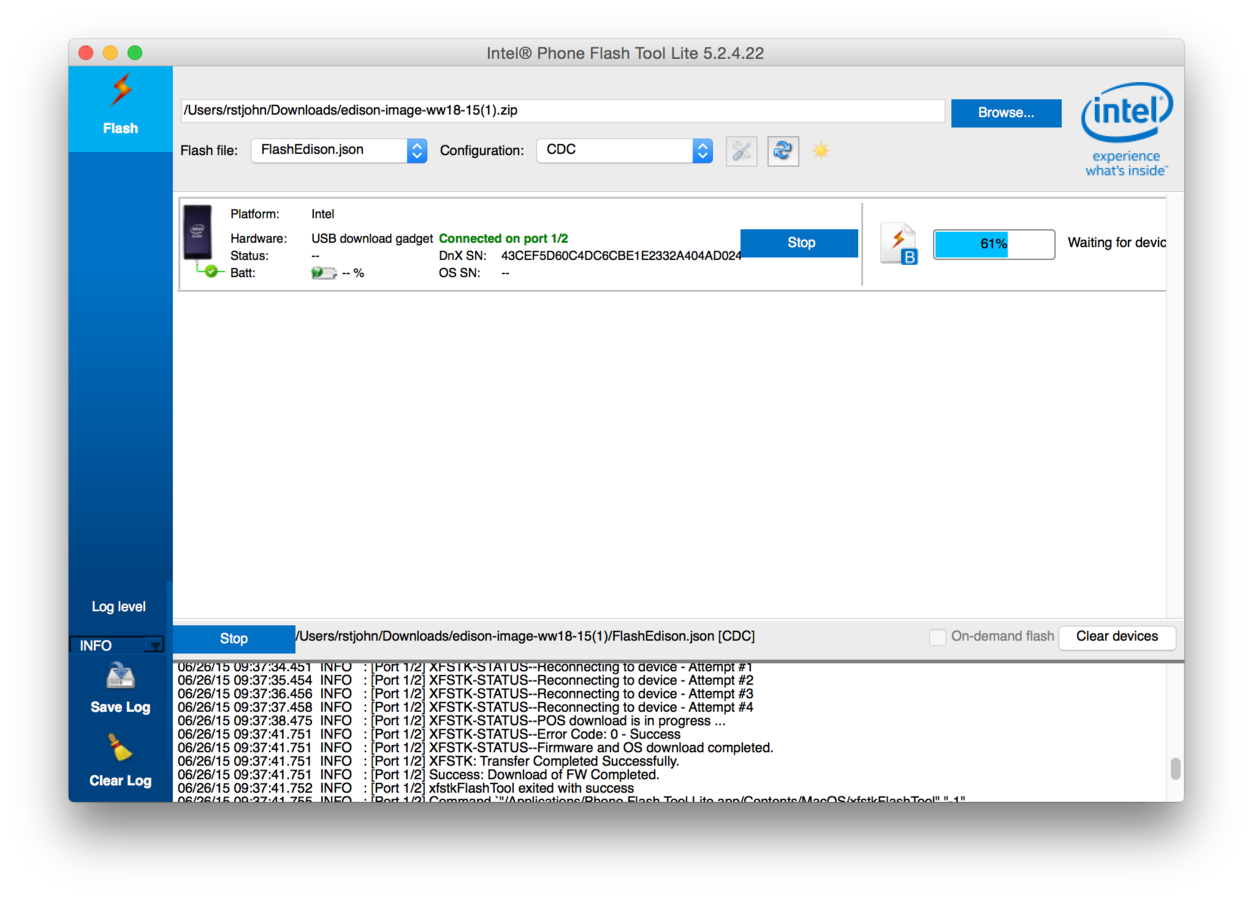Viewport: 1253px width, 900px height.
Task: Click the yellow sun icon
Action: click(821, 151)
